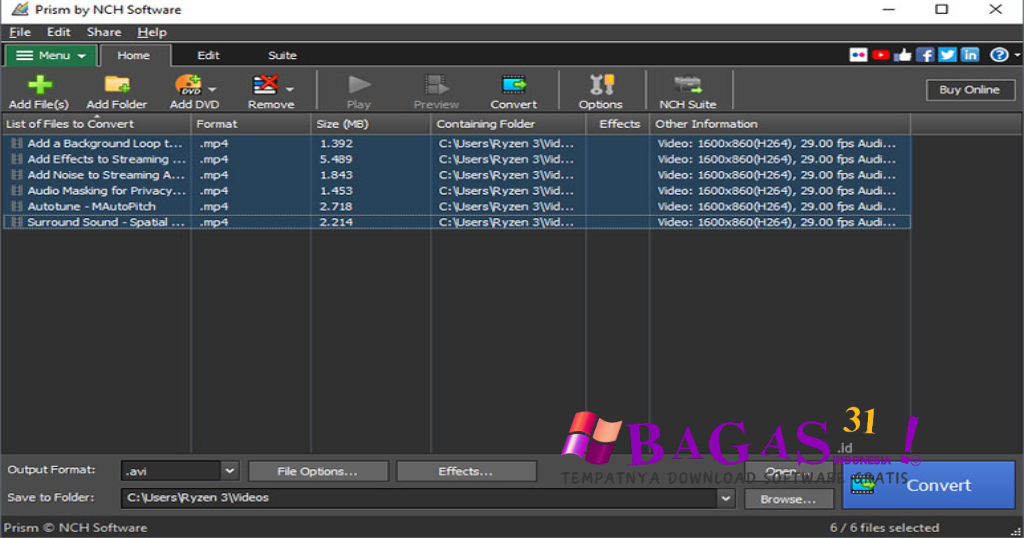The height and width of the screenshot is (538, 1024).
Task: Click file icon of Add a Background Loop row
Action: coord(17,143)
